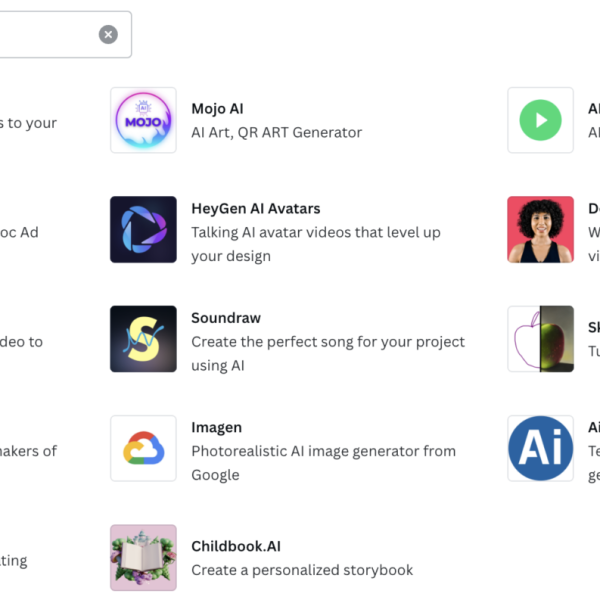This screenshot has width=600, height=600.
Task: Click 'Talking AI avatar videos' description text
Action: [x=316, y=244]
